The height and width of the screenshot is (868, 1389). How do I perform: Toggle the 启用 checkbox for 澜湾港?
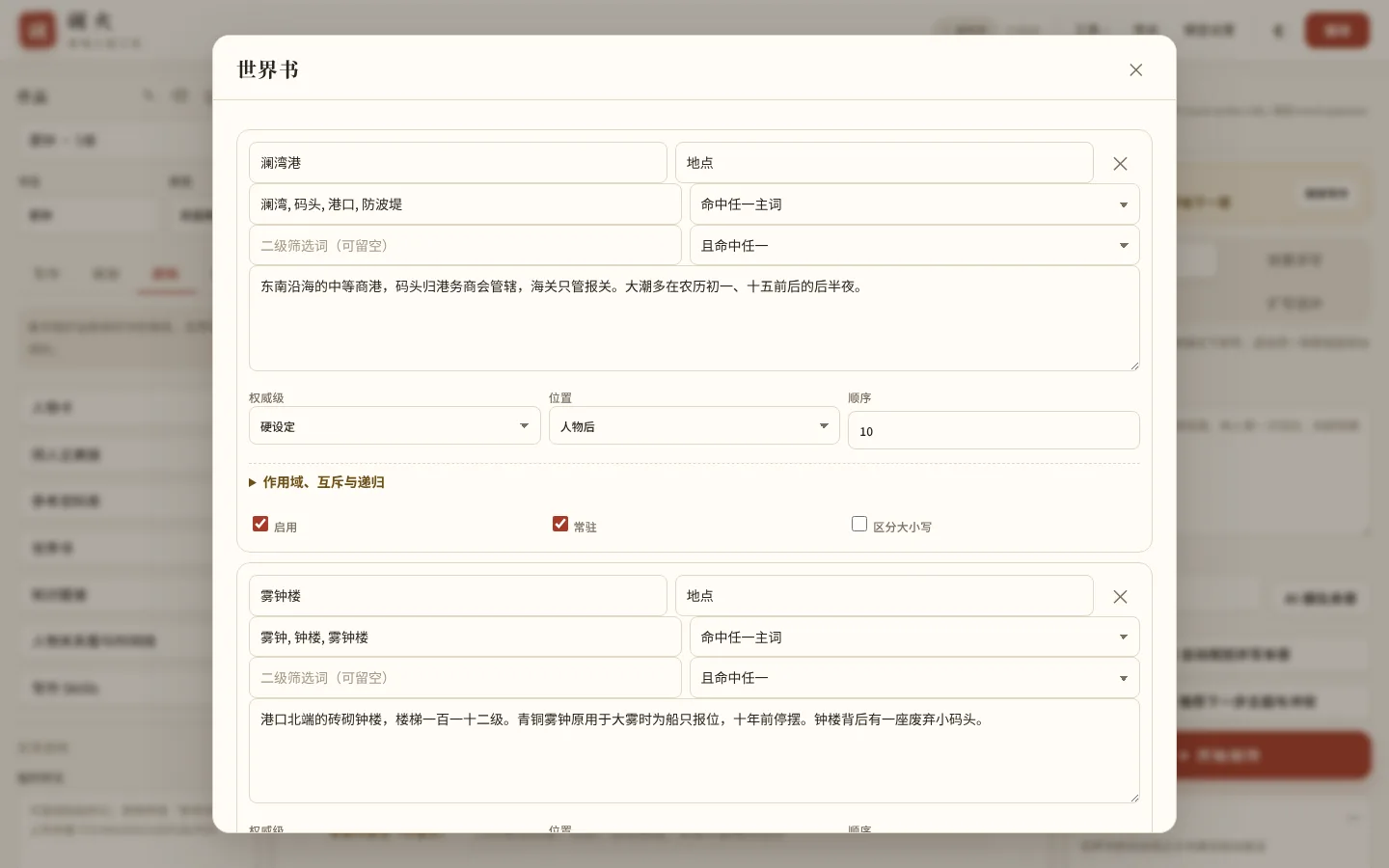[260, 524]
